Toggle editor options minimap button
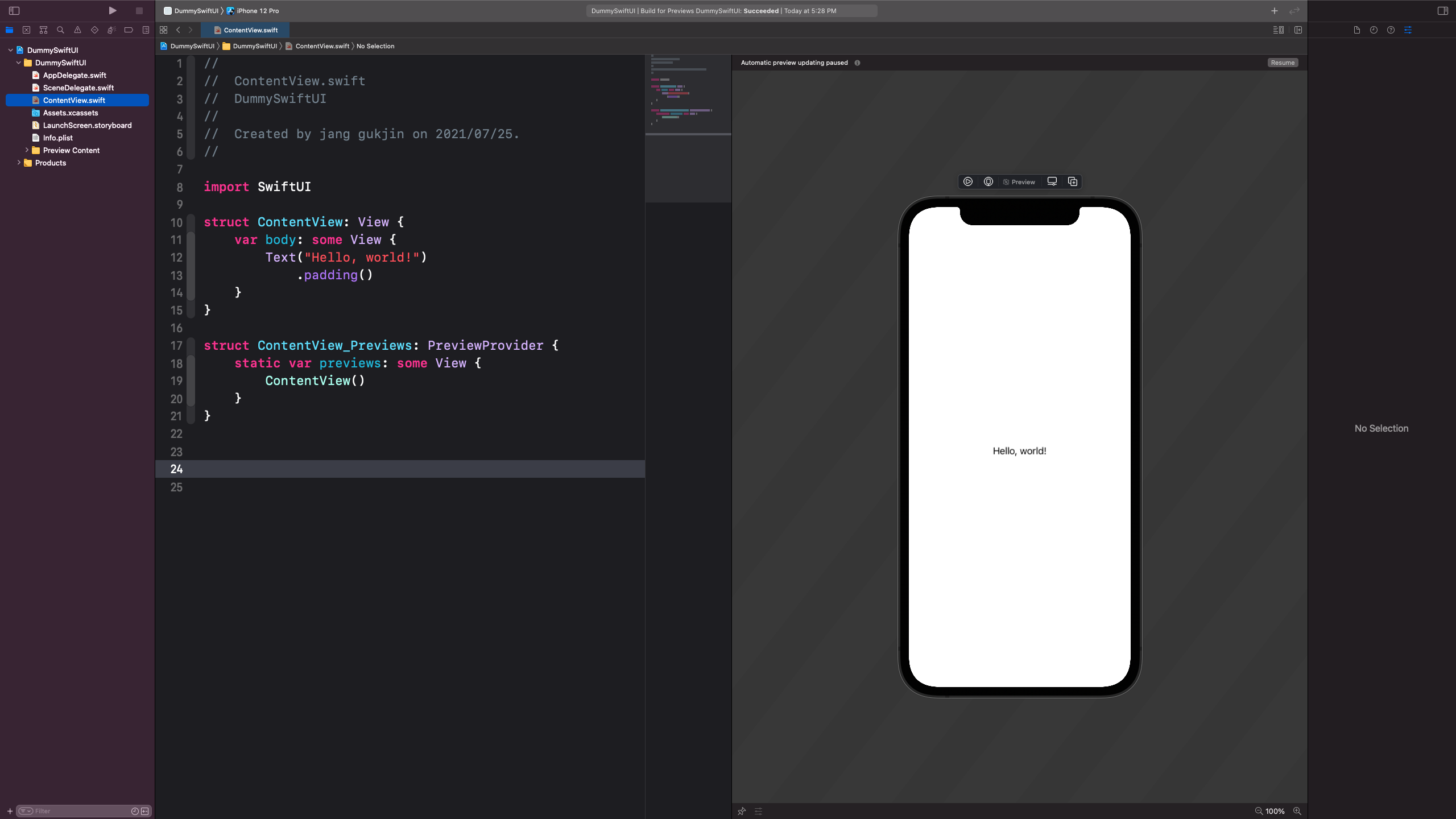 click(x=1278, y=30)
